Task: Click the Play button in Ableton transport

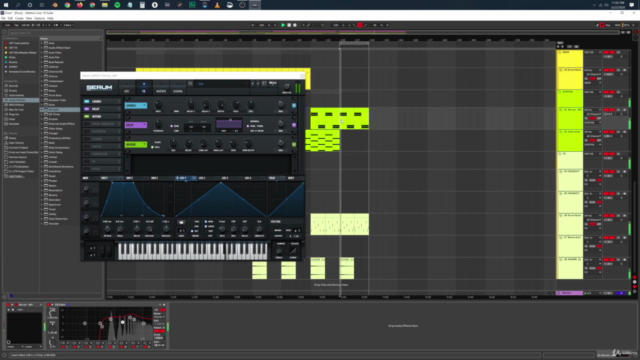Action: (x=283, y=25)
